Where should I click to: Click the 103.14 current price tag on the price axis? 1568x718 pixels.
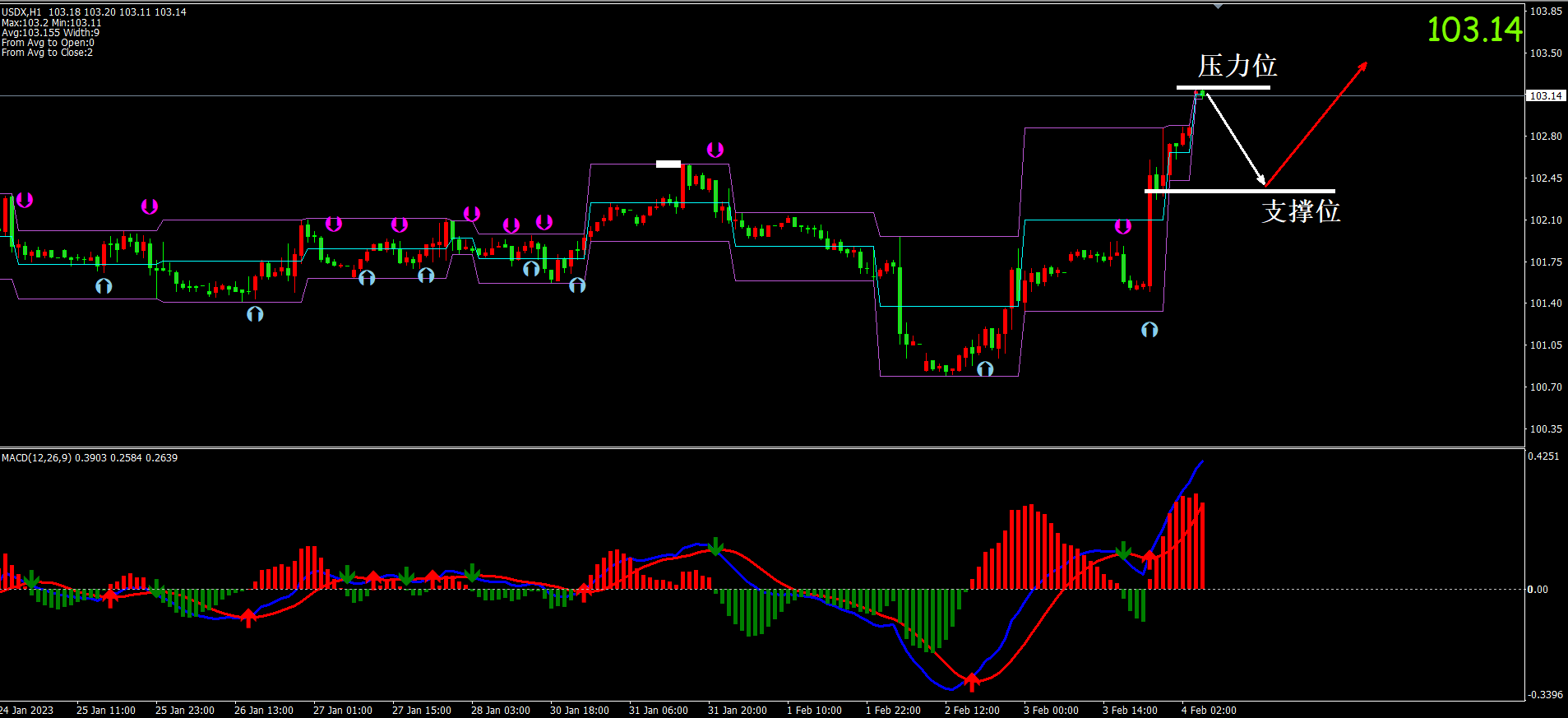[1545, 96]
